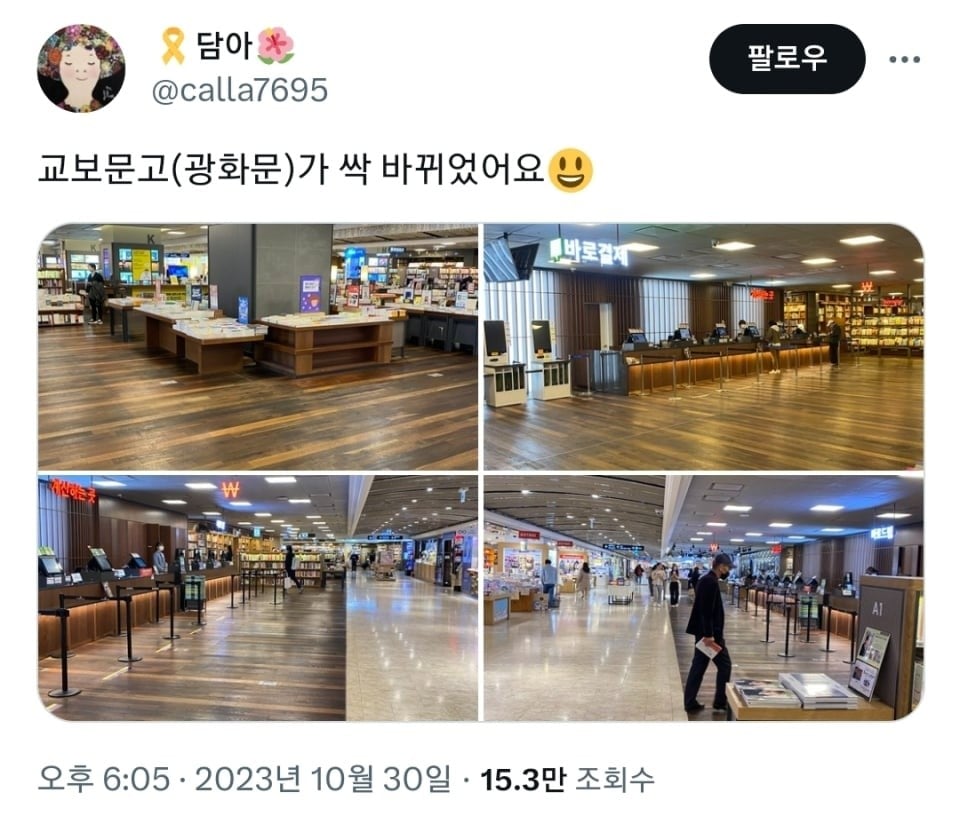Click the 2023년 10월 30일 date

coord(323,779)
